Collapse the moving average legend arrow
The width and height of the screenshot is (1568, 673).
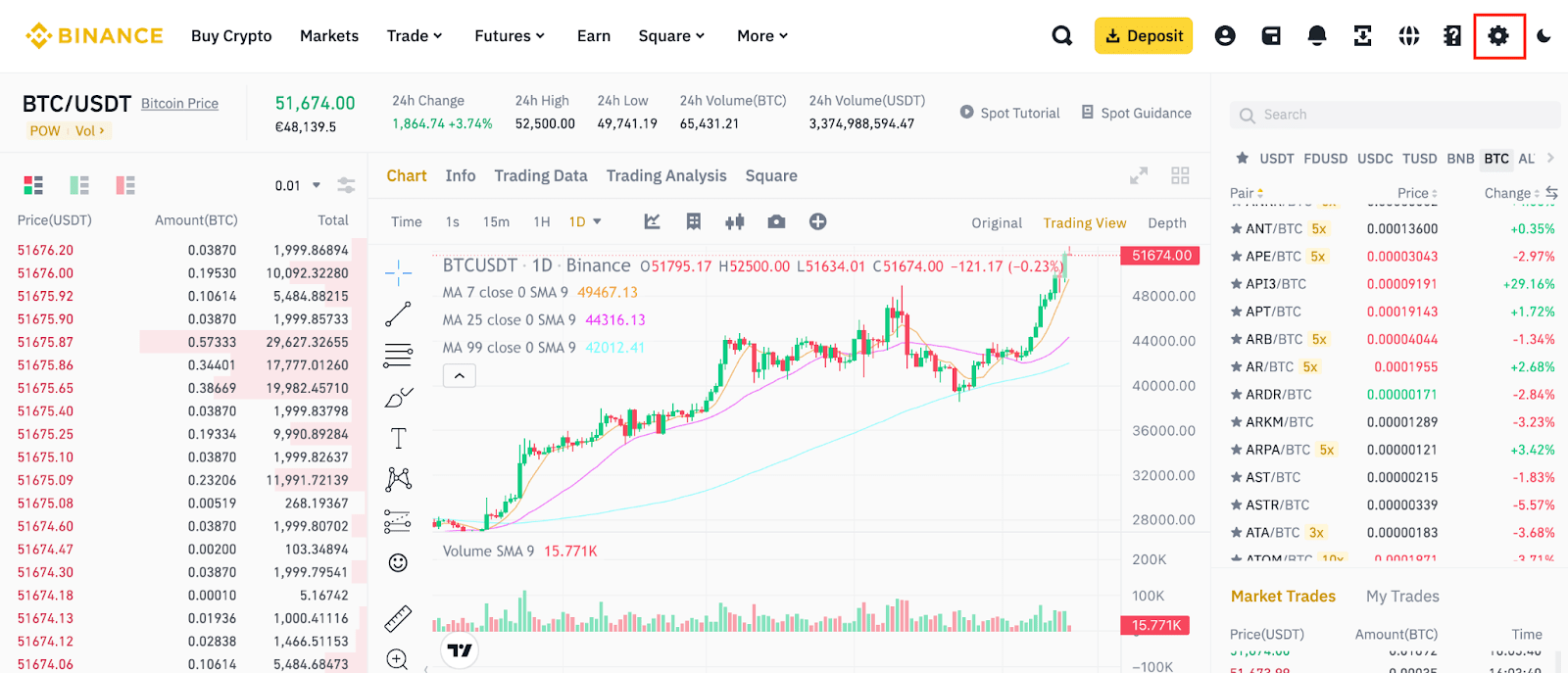tap(460, 375)
